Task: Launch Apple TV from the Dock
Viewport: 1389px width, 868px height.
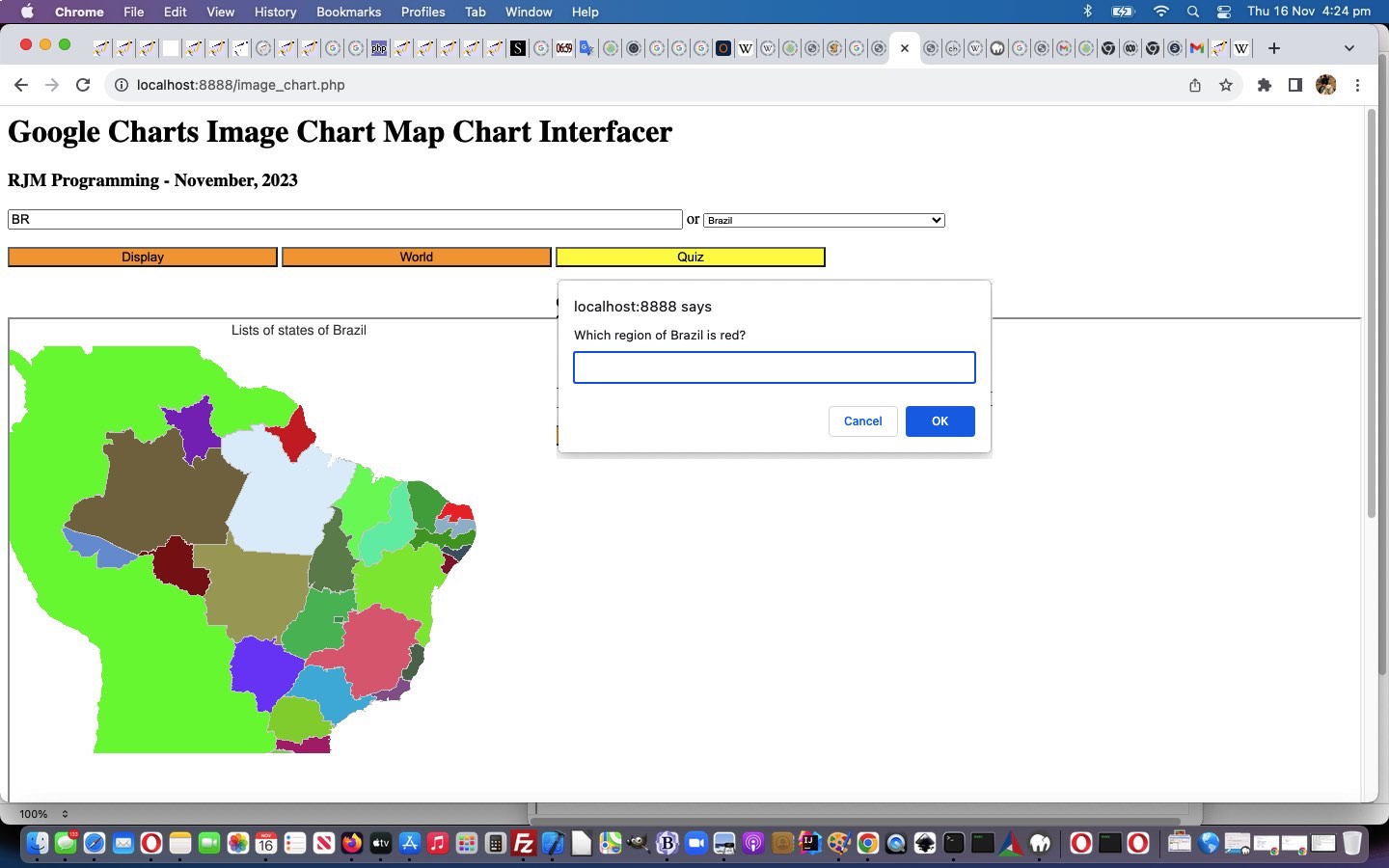Action: [381, 844]
